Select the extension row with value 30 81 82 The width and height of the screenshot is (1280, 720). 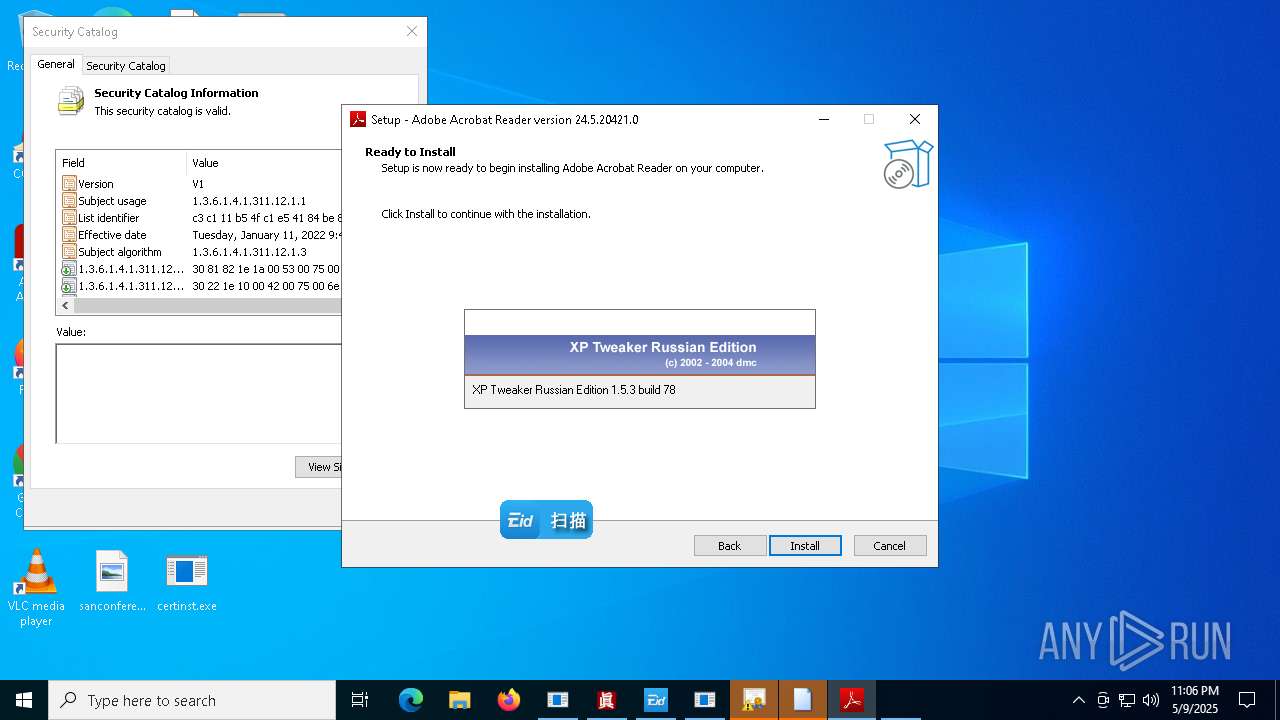(x=200, y=269)
